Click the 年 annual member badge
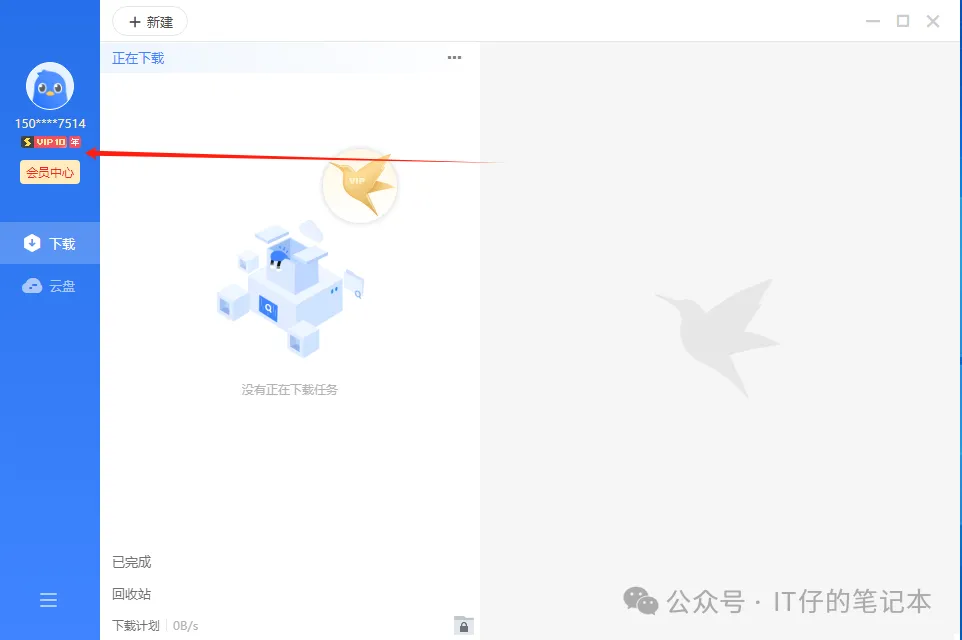962x640 pixels. 75,142
